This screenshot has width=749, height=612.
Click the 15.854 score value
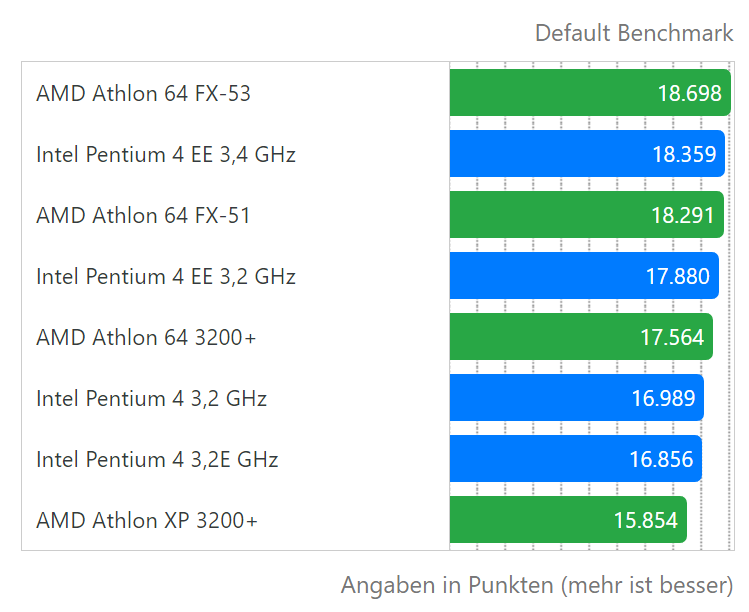coord(646,520)
